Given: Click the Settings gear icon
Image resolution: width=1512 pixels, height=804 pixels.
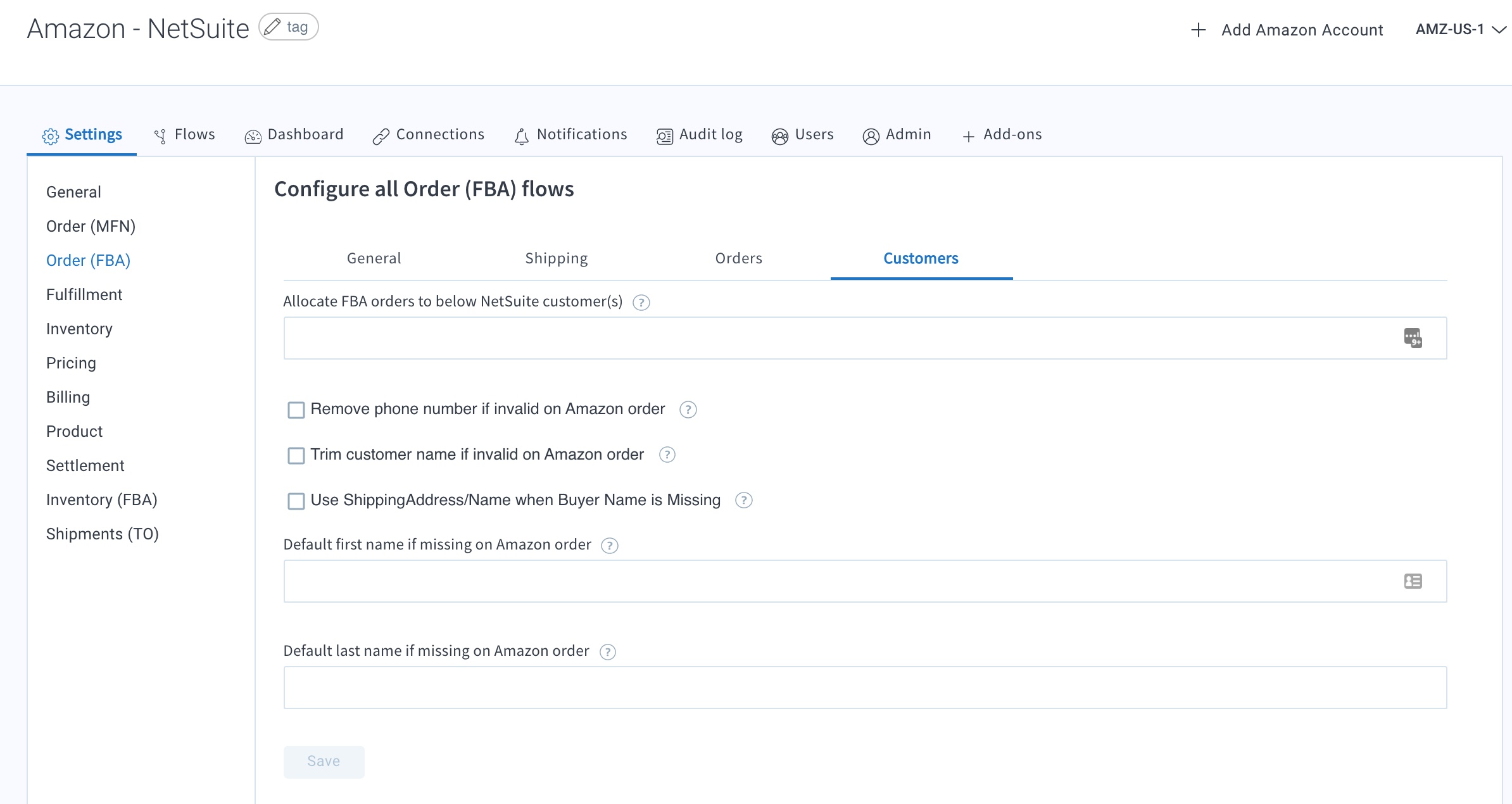Looking at the screenshot, I should 51,135.
